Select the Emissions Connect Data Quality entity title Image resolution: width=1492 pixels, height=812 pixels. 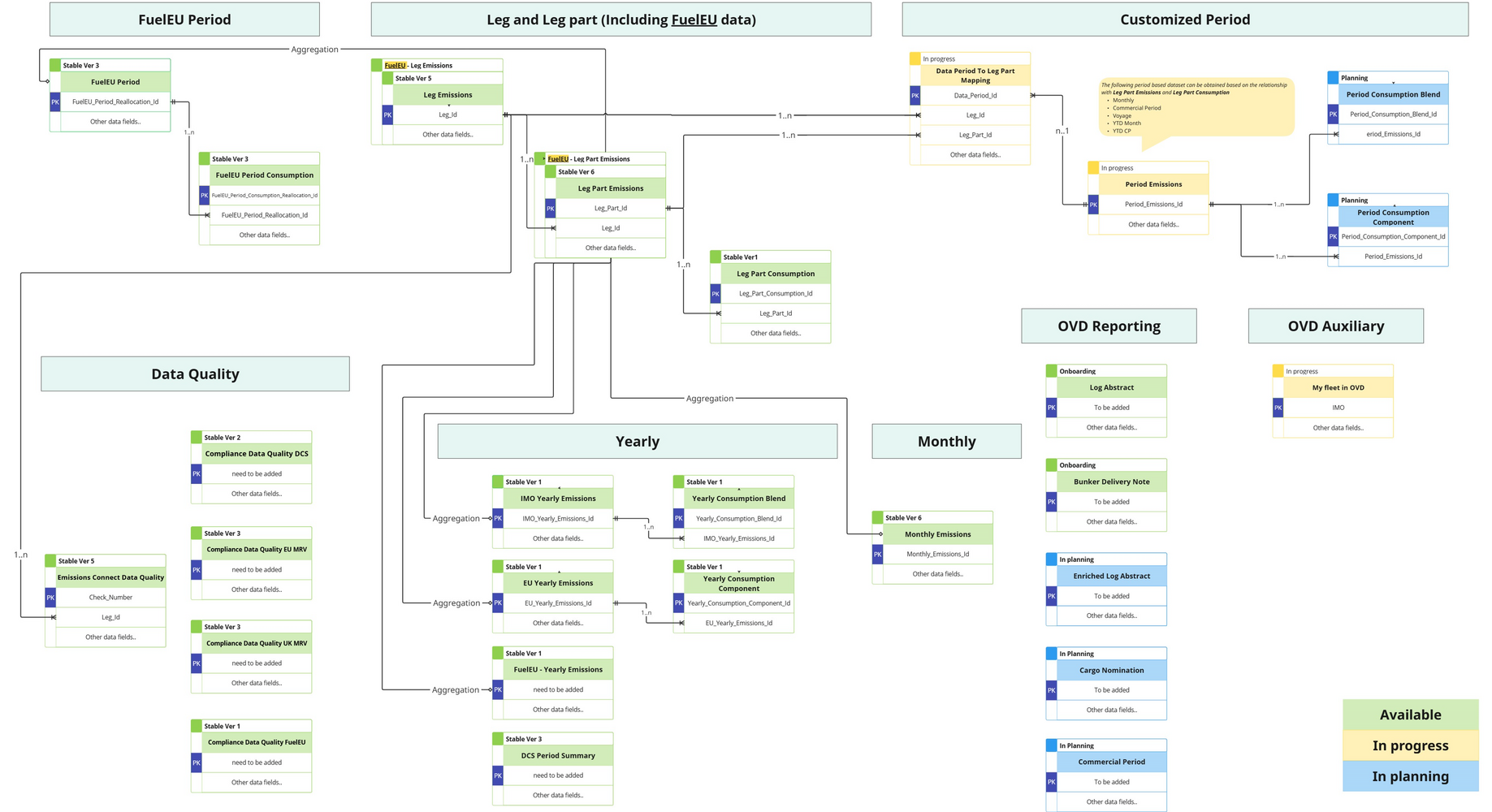110,577
